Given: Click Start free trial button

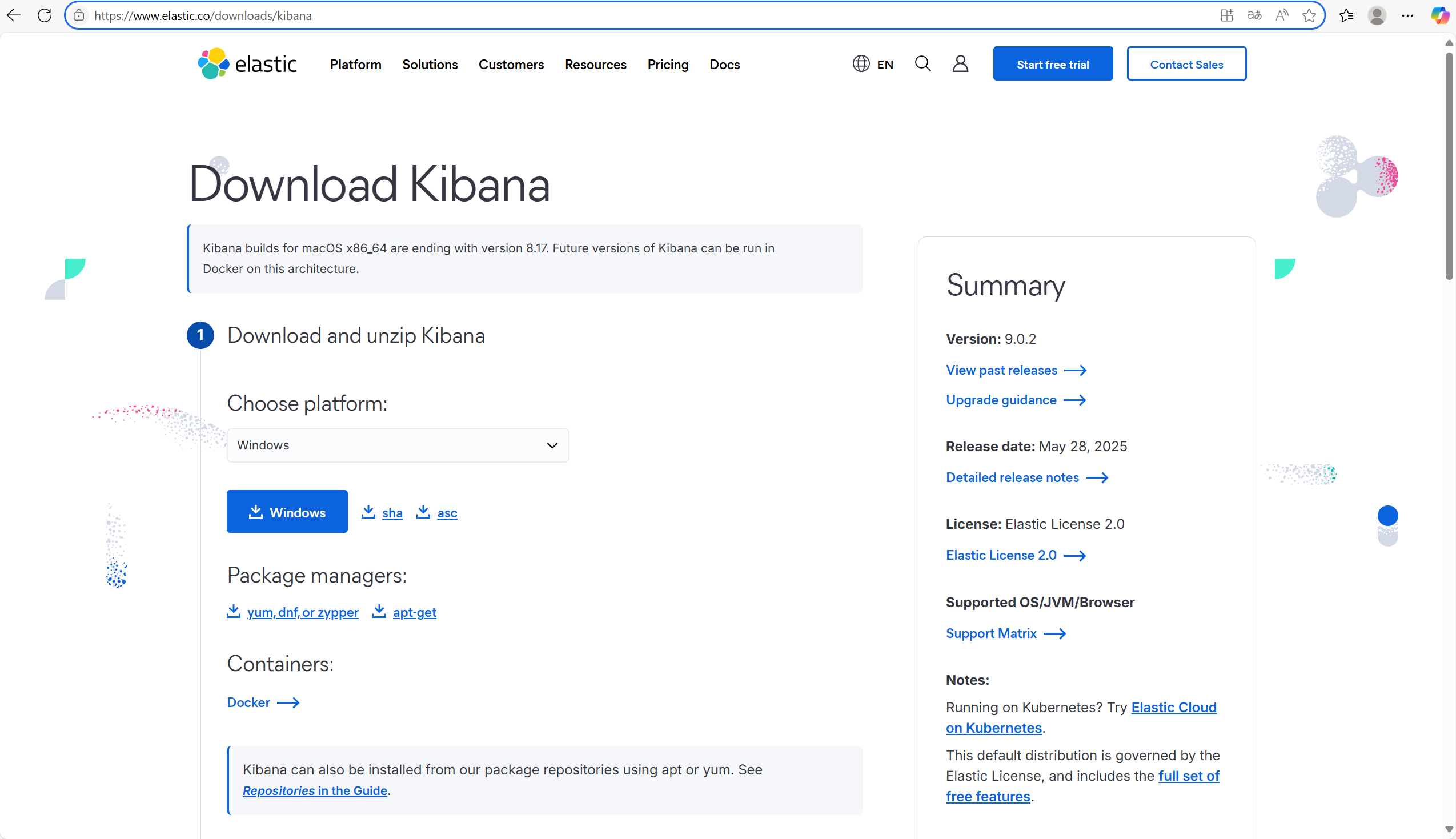Looking at the screenshot, I should (1052, 64).
